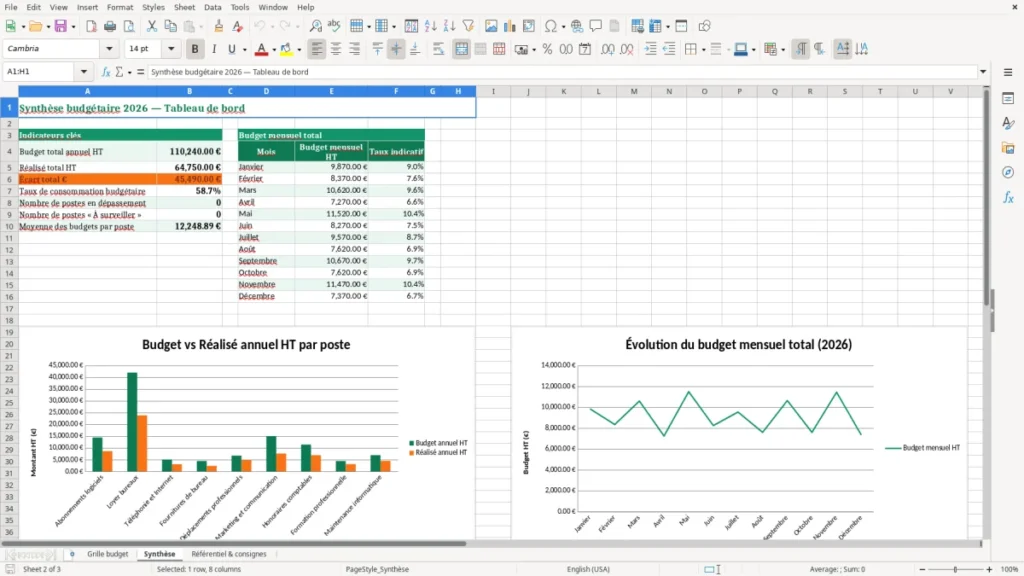Toggle Center Vertically alignment
1024x576 pixels.
pyautogui.click(x=396, y=49)
